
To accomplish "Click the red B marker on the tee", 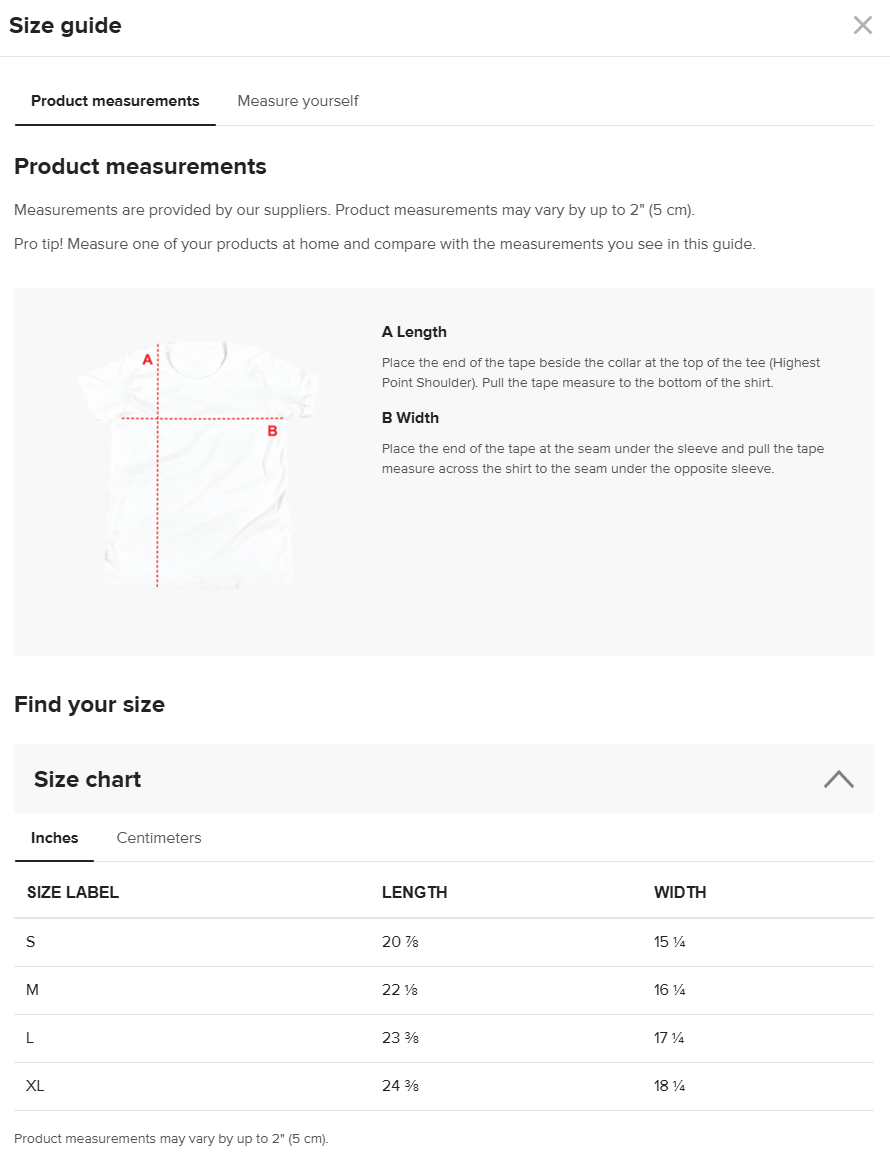I will 272,431.
